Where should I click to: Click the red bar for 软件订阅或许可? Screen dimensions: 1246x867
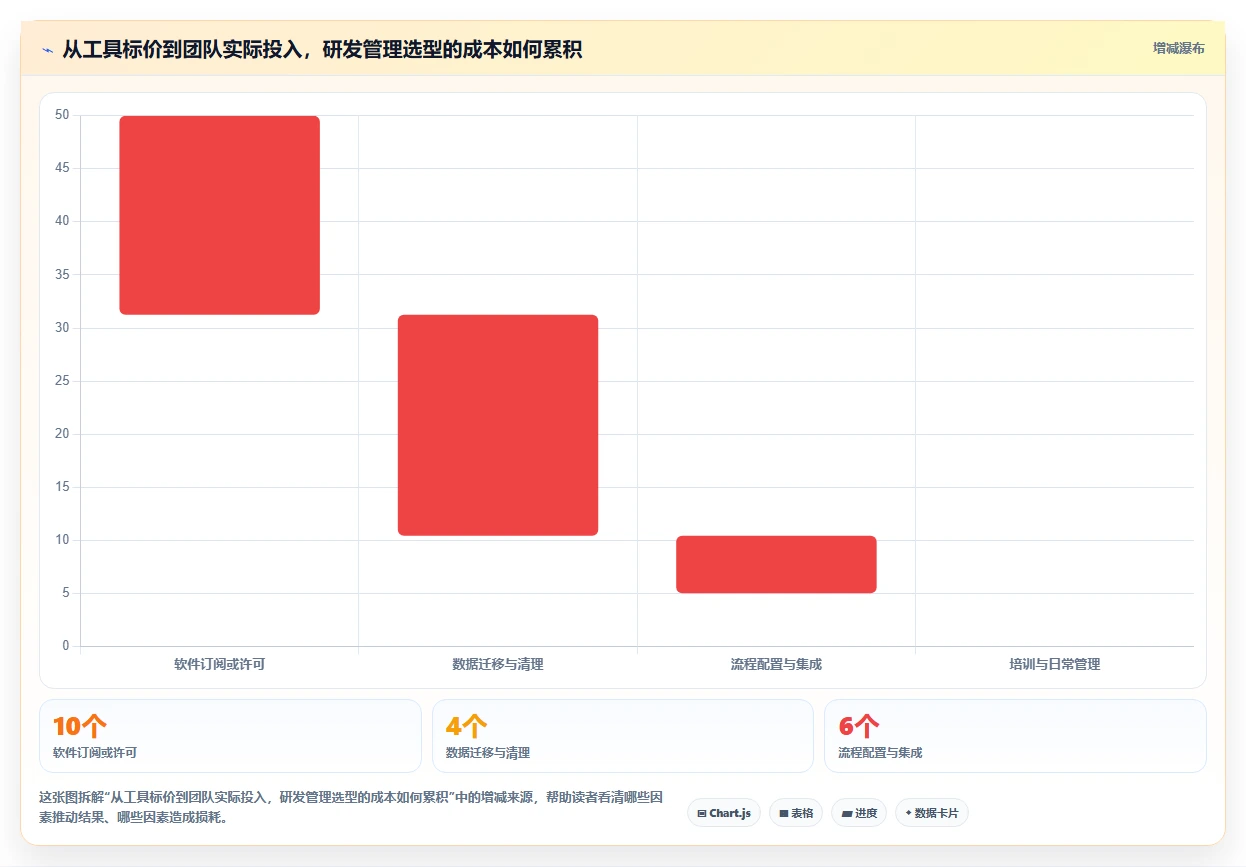click(219, 215)
